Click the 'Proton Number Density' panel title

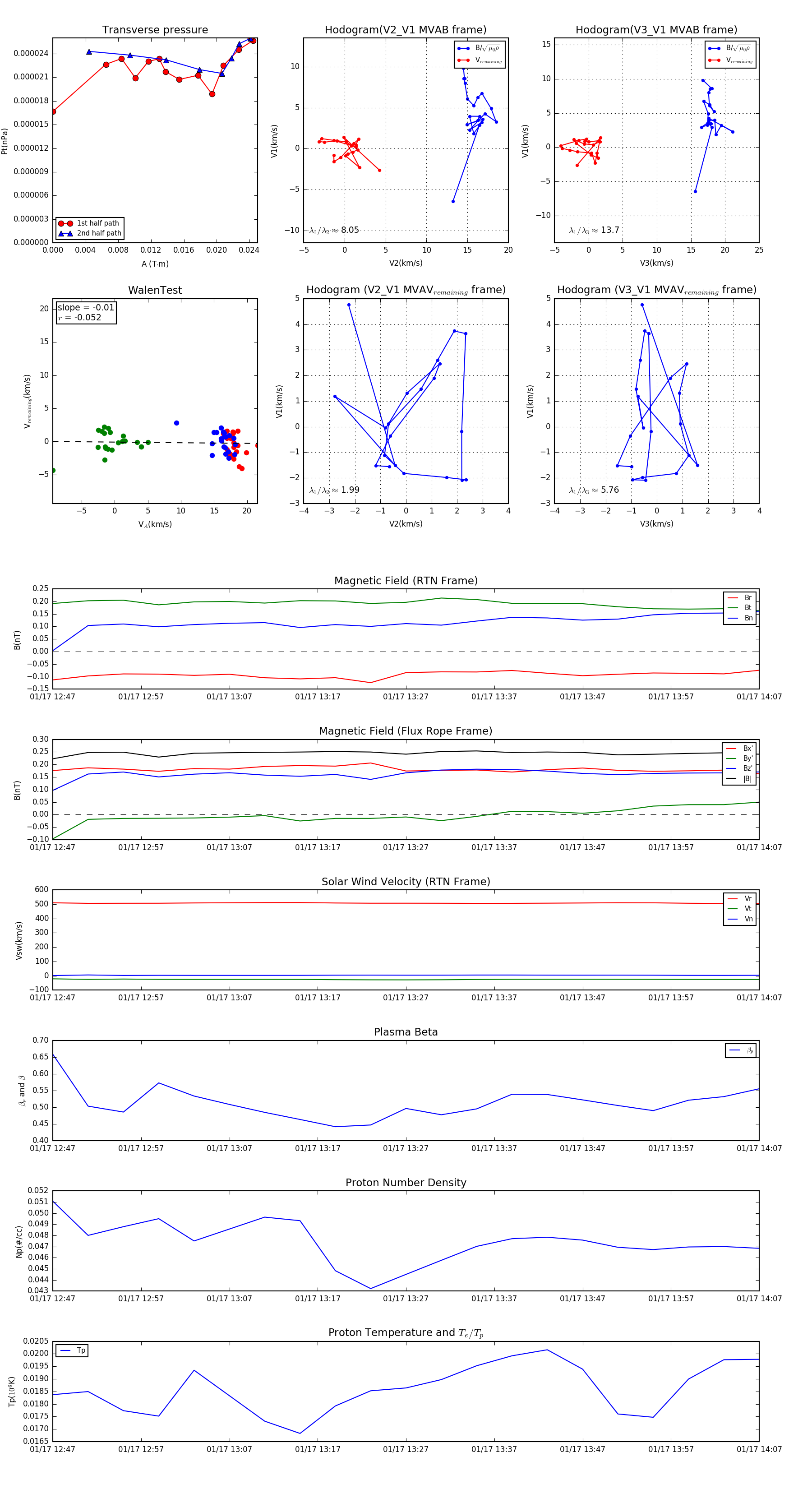coord(406,1183)
